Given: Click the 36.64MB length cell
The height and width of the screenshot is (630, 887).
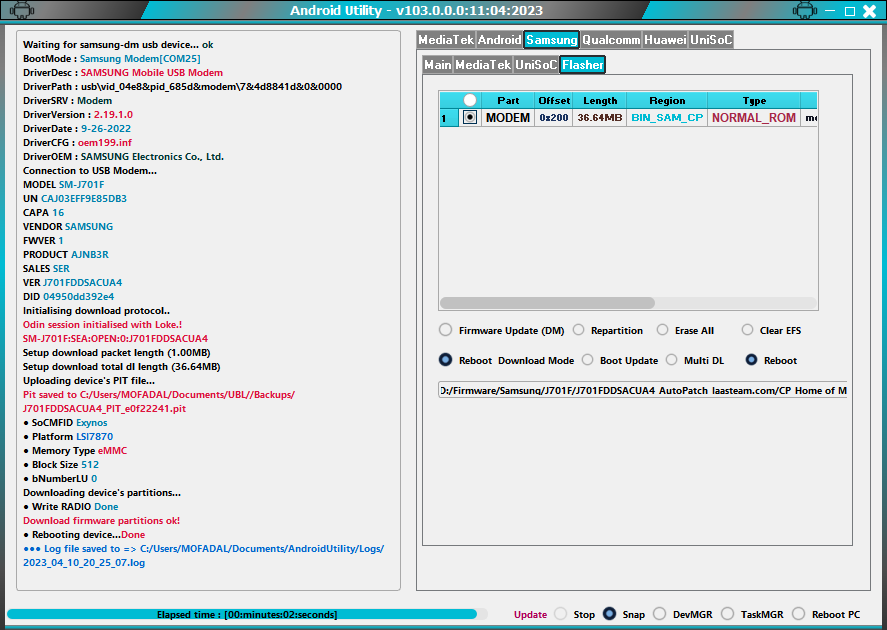Looking at the screenshot, I should click(600, 118).
